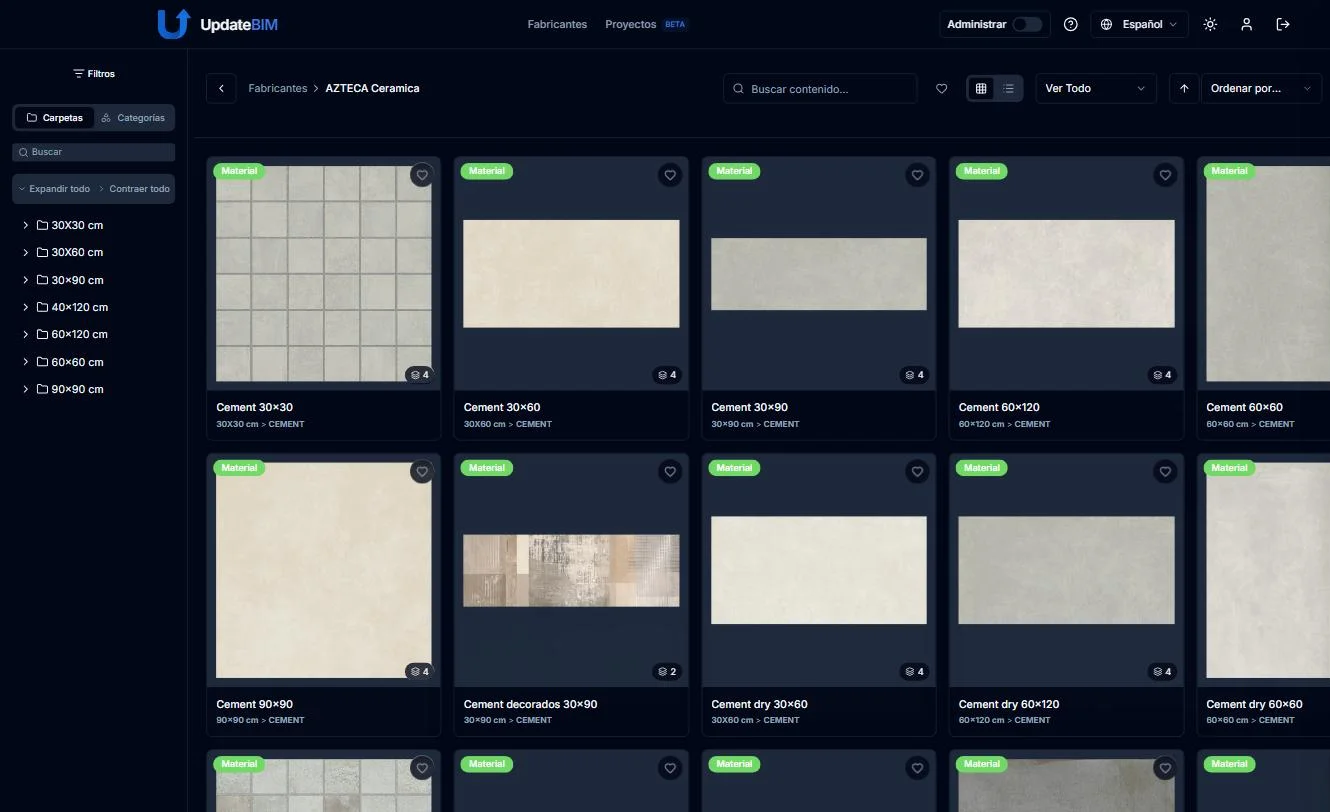The image size is (1330, 812).
Task: Expand the 40×120 cm folder
Action: coord(25,307)
